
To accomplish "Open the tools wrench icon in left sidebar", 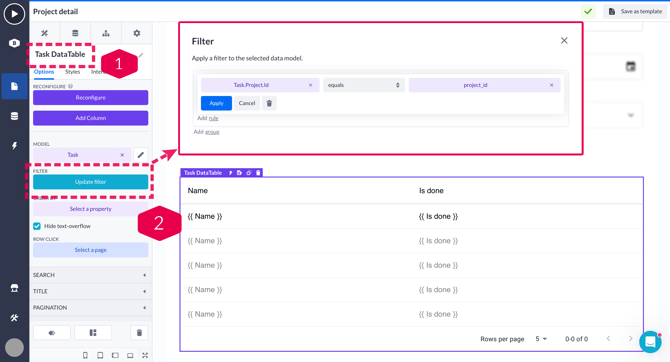I will click(14, 318).
